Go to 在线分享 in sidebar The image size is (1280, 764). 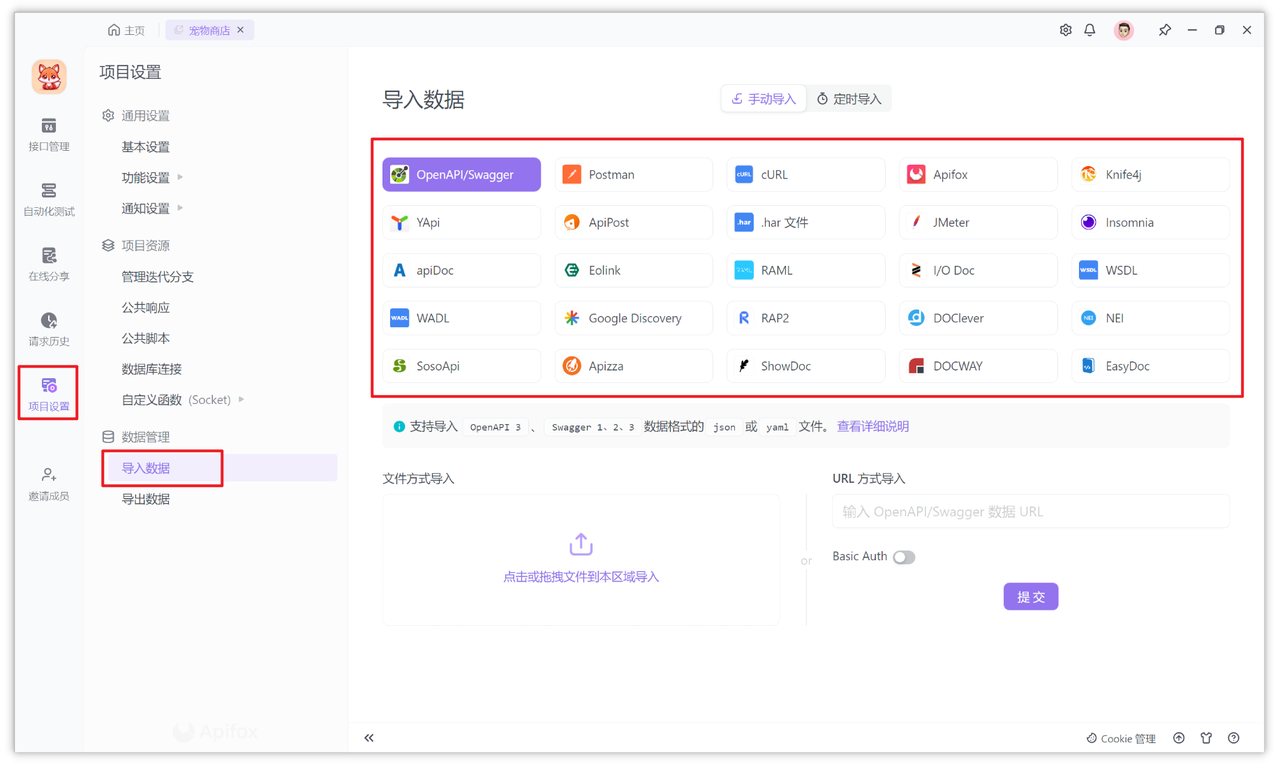[x=48, y=265]
